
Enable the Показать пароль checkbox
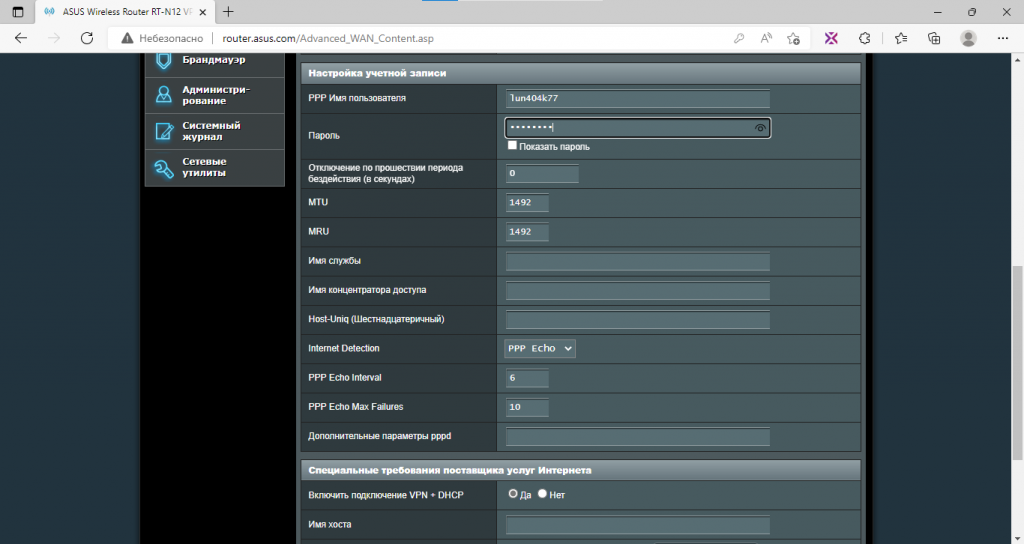[x=512, y=146]
